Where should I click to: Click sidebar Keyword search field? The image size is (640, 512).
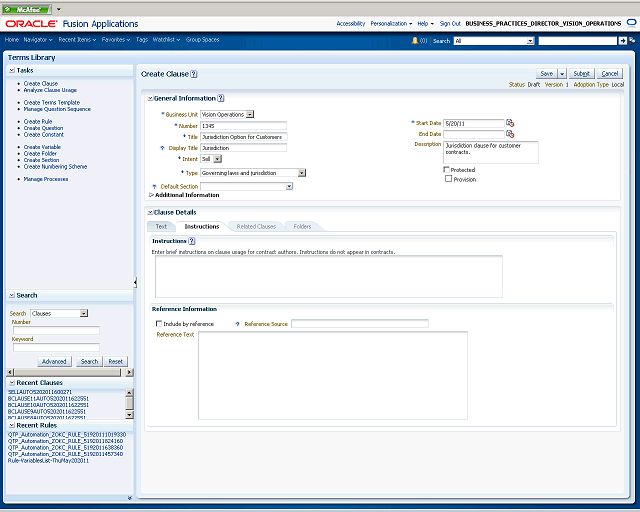56,347
